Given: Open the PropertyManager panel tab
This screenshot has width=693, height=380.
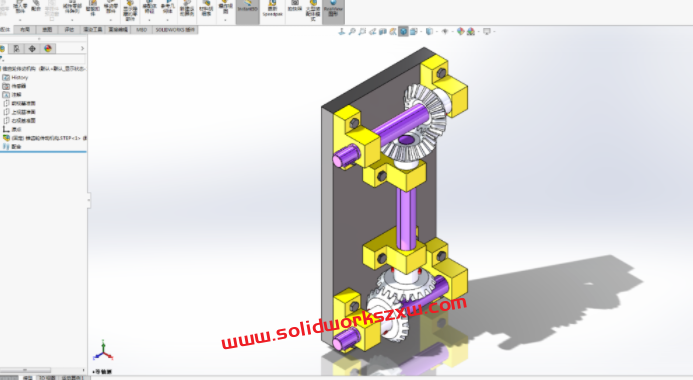Looking at the screenshot, I should (16, 49).
